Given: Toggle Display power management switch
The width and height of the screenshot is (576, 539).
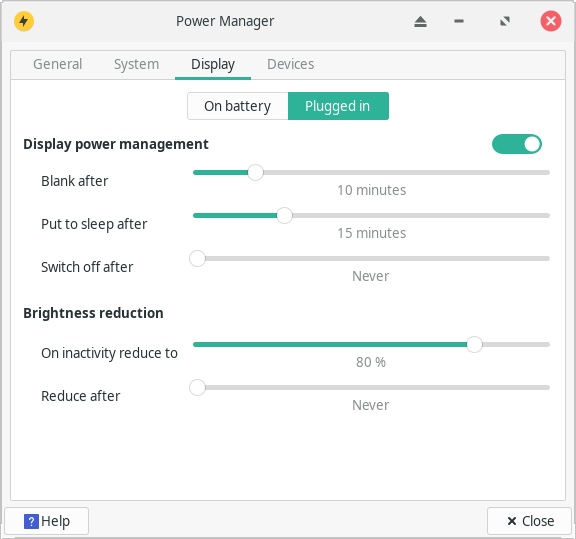Looking at the screenshot, I should click(516, 144).
